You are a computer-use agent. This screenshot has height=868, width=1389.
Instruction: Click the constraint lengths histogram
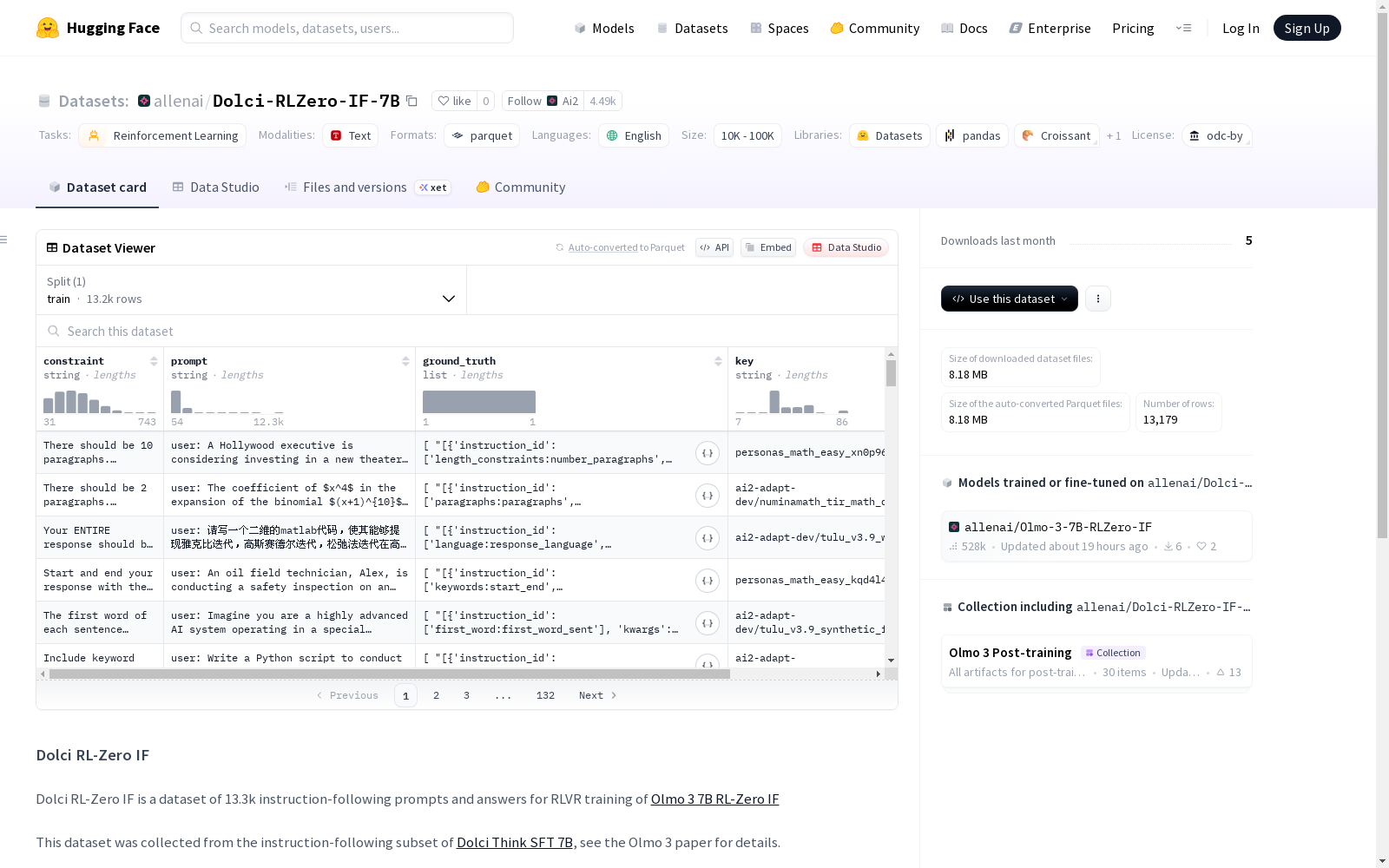(x=100, y=402)
